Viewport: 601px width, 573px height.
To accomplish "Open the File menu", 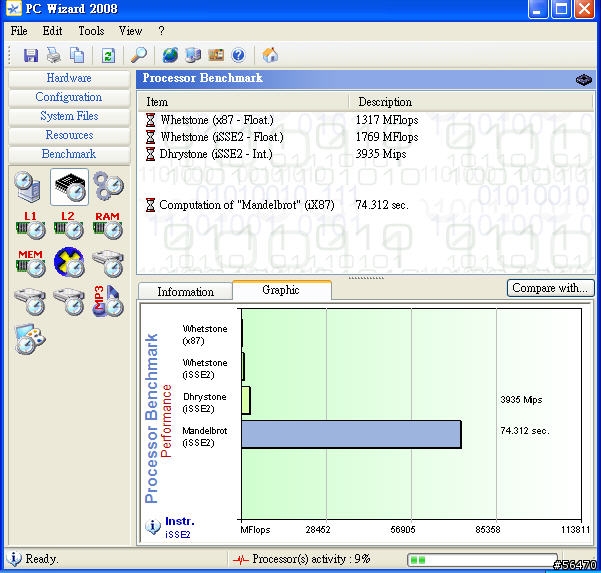I will (x=19, y=31).
